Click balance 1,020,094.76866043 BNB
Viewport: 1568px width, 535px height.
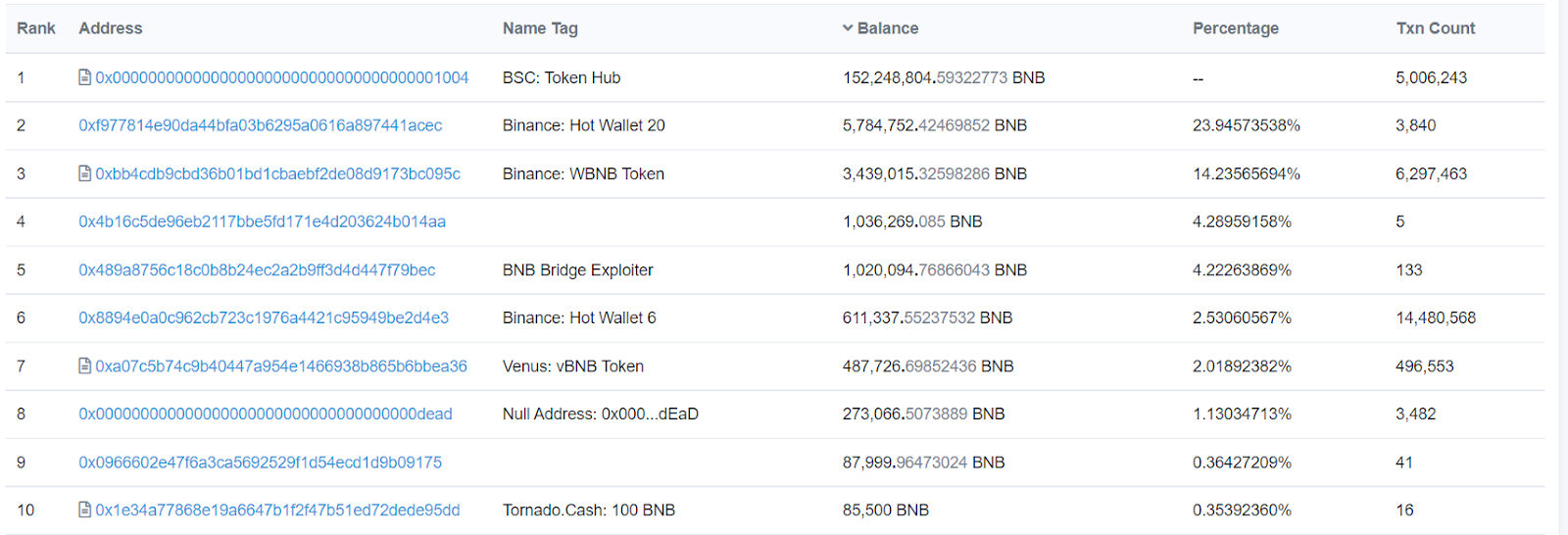click(935, 269)
